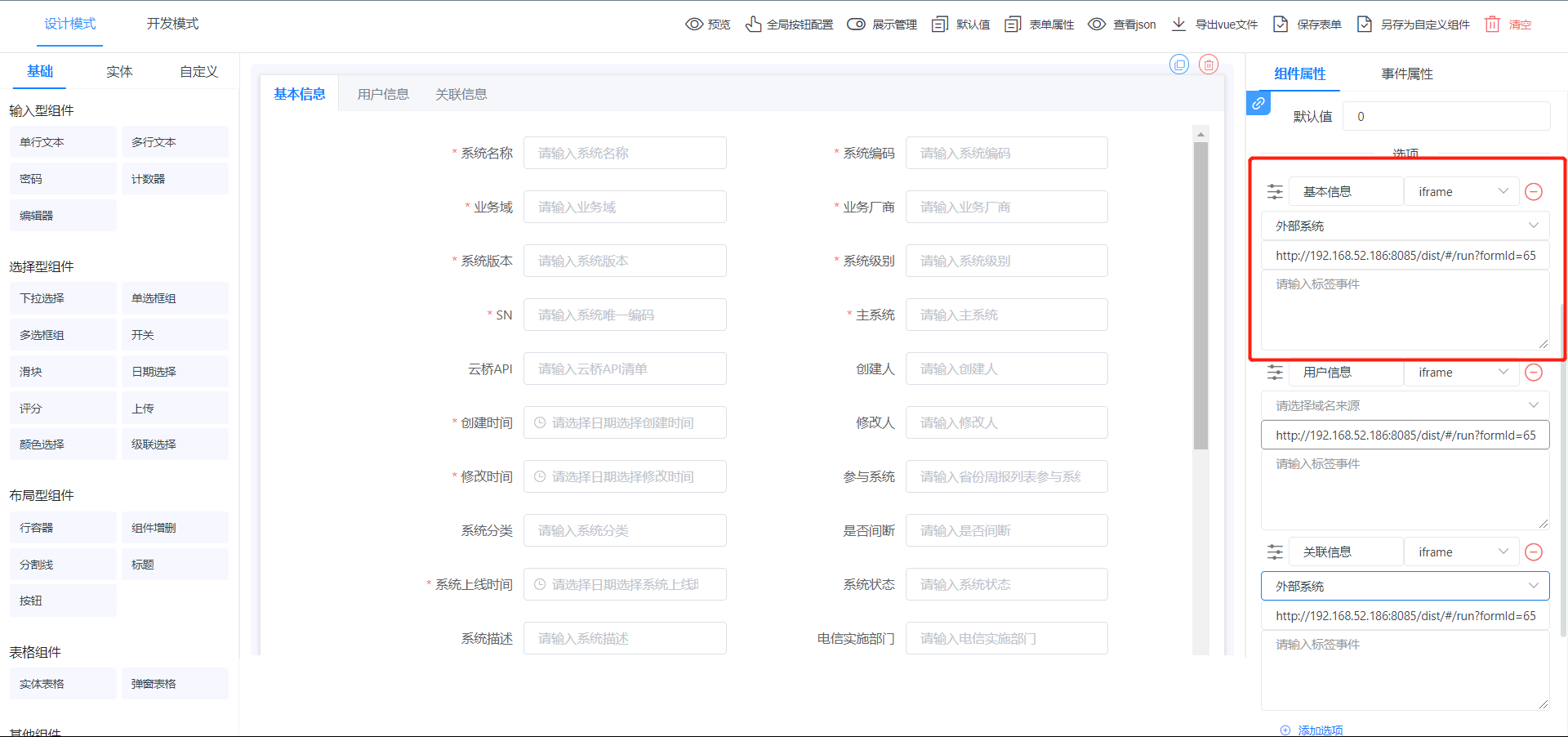The width and height of the screenshot is (1568, 737).
Task: Pick the 弹窗表格 table component
Action: tap(175, 684)
